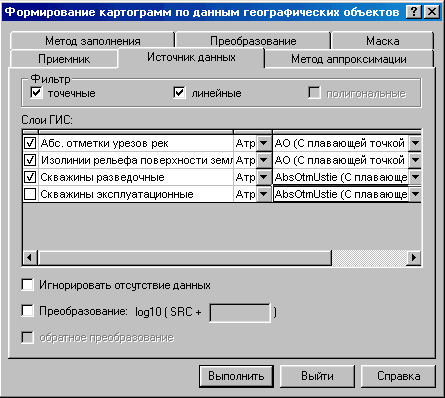Enable the Скважины эксплуатационные layer checkbox
Image resolution: width=445 pixels, height=398 pixels.
(30, 194)
